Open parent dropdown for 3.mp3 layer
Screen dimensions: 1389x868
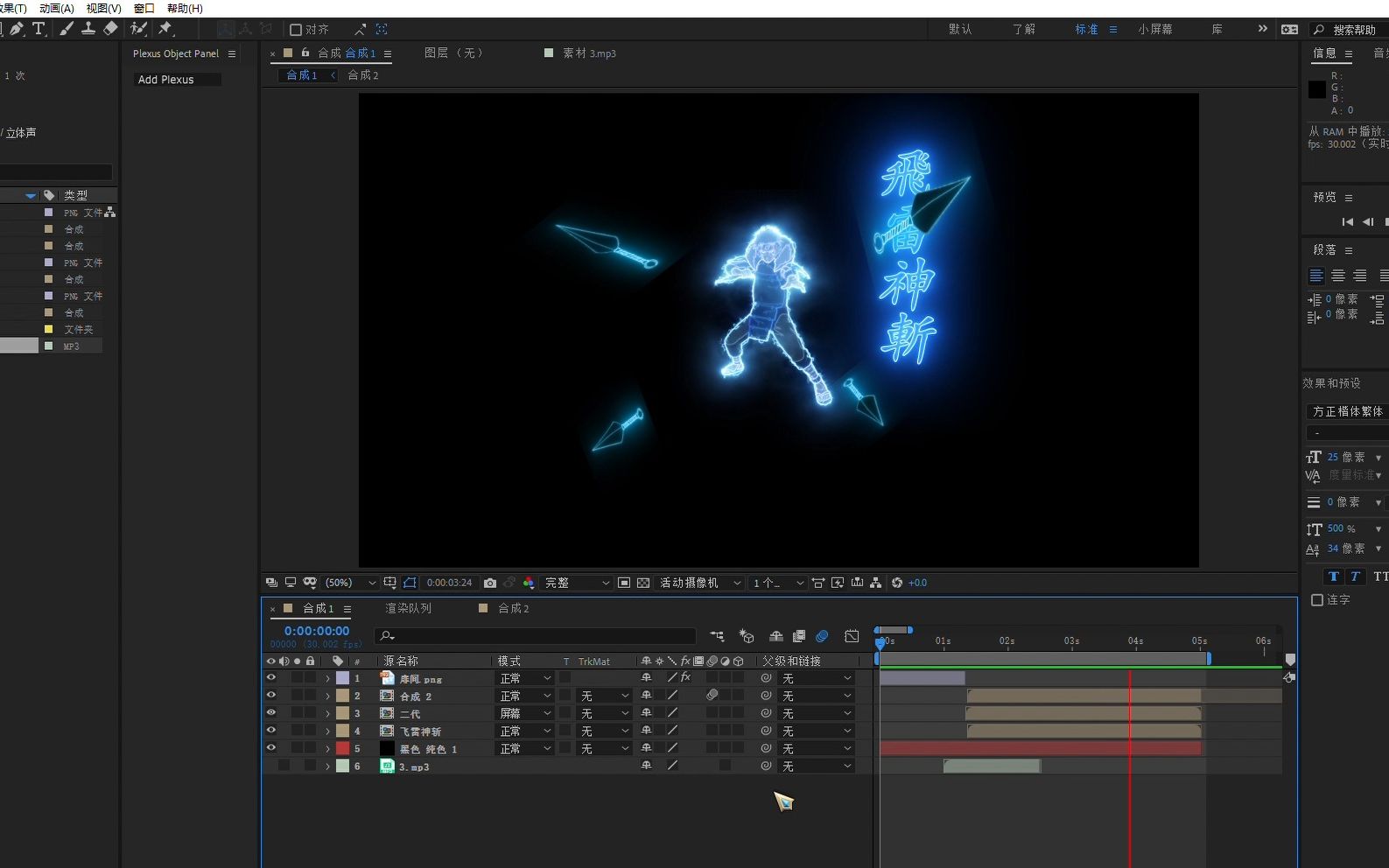point(816,766)
